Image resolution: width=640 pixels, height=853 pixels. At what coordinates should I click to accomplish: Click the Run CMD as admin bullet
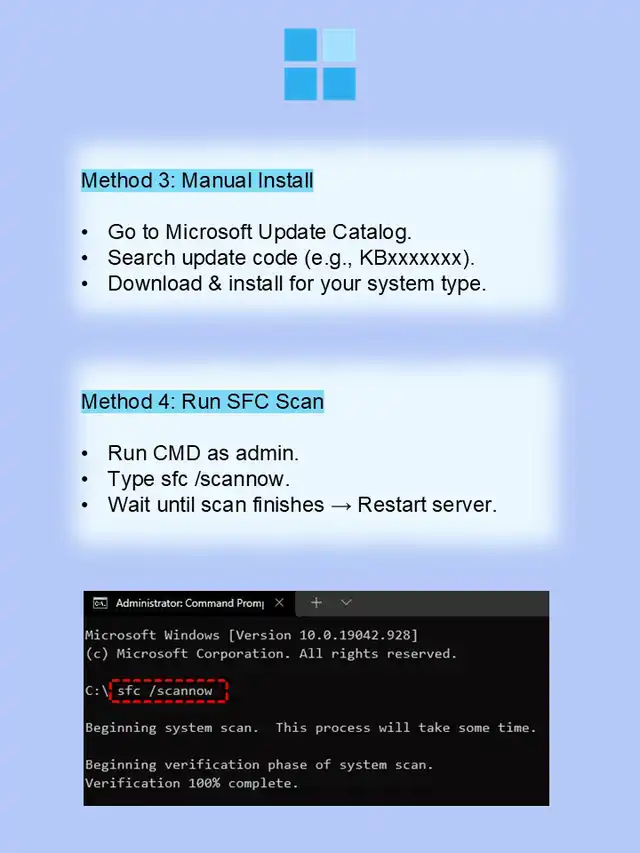pos(203,453)
